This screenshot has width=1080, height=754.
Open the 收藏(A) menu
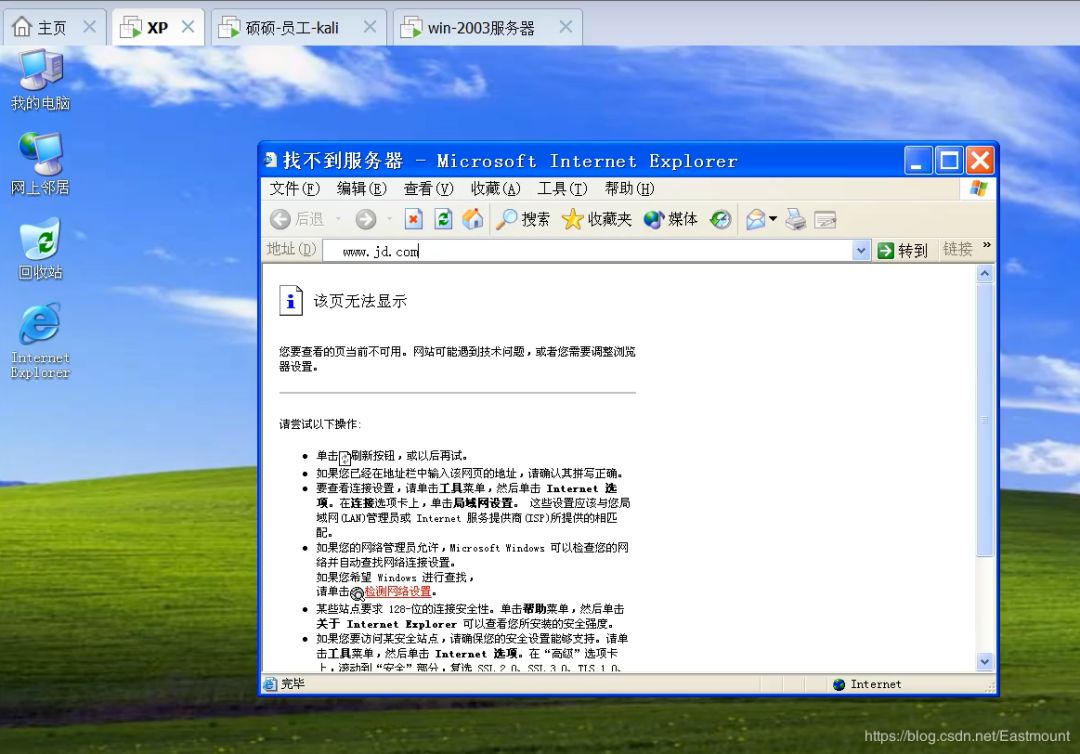[495, 189]
